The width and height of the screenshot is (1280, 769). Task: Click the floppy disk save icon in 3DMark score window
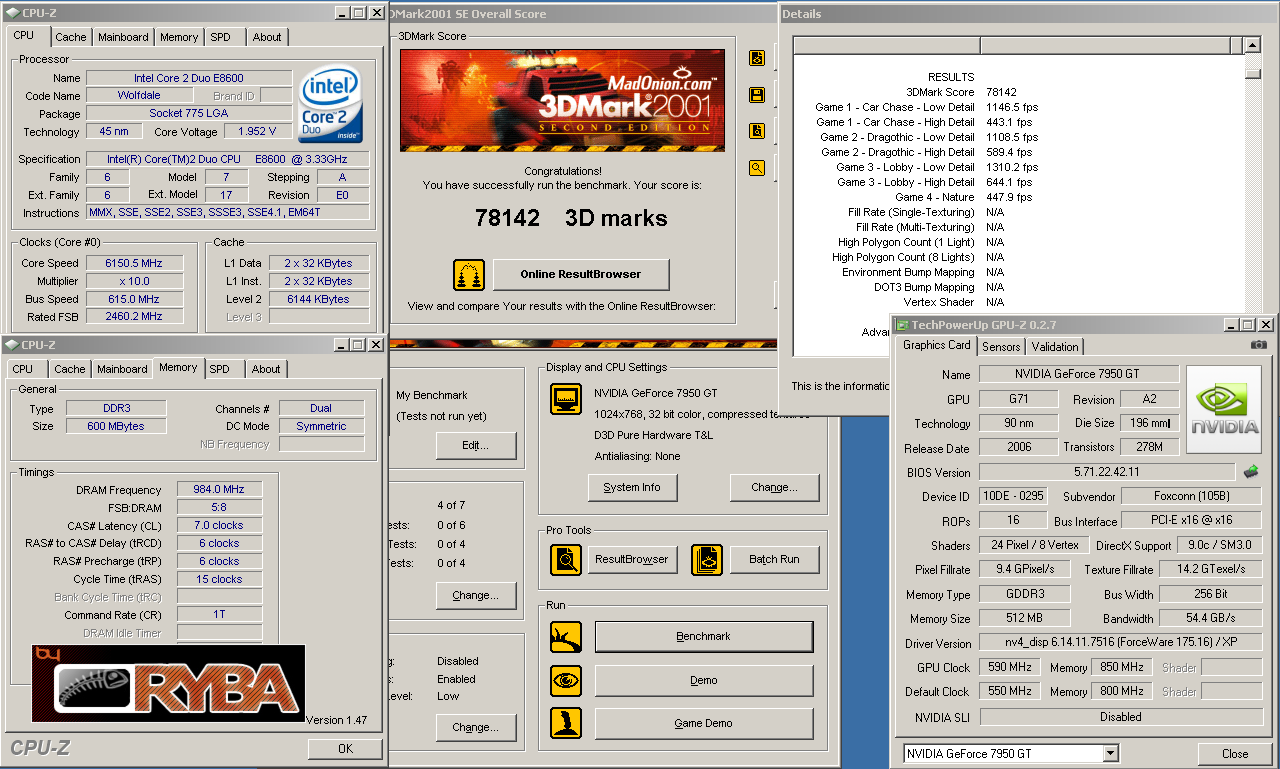coord(757,95)
